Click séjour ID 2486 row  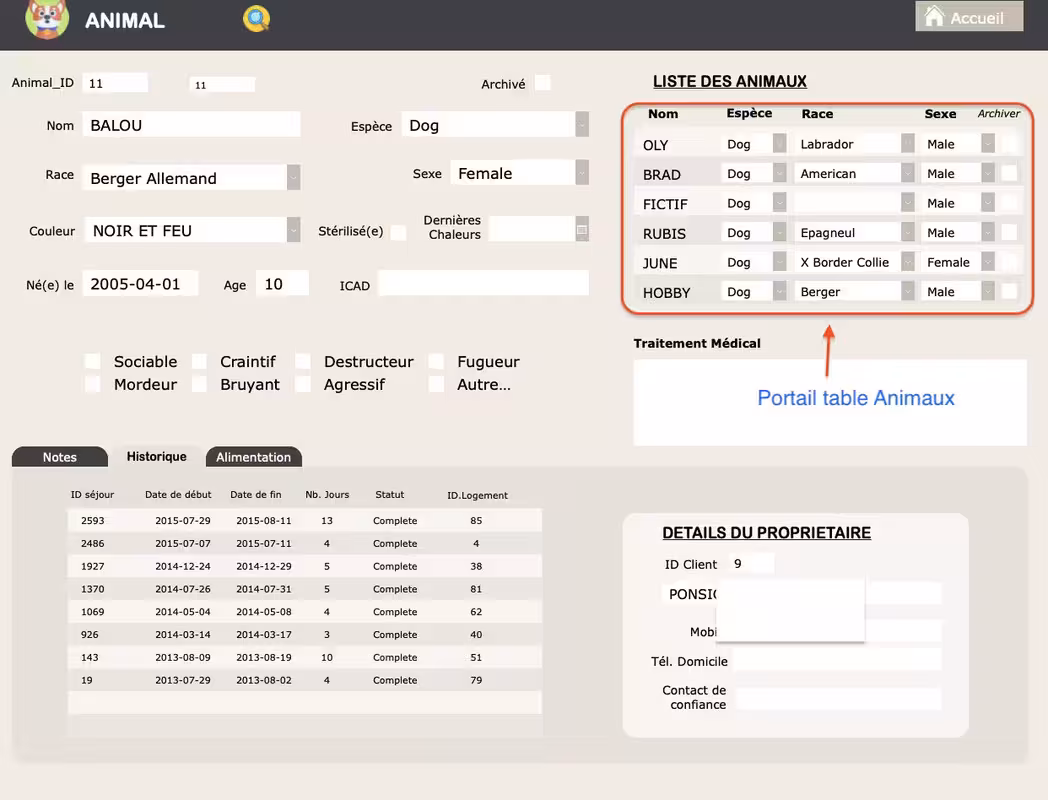click(x=304, y=543)
